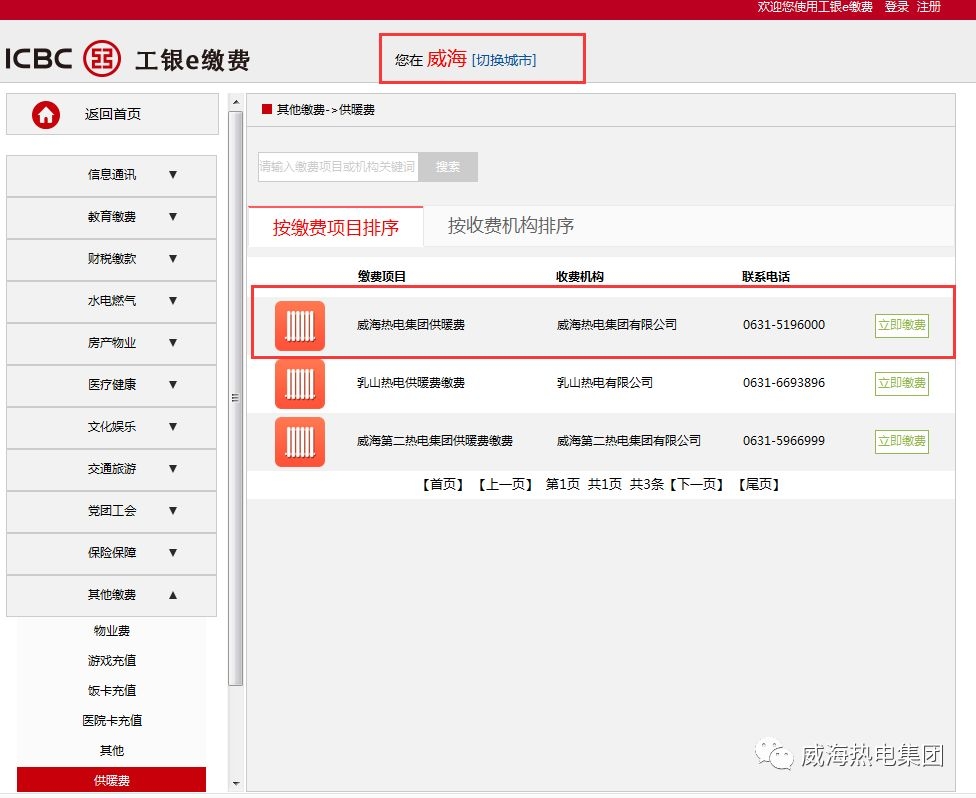The width and height of the screenshot is (976, 798).
Task: Click the radiator icon for 威海第二热电集团供暖费缴费
Action: click(x=301, y=442)
